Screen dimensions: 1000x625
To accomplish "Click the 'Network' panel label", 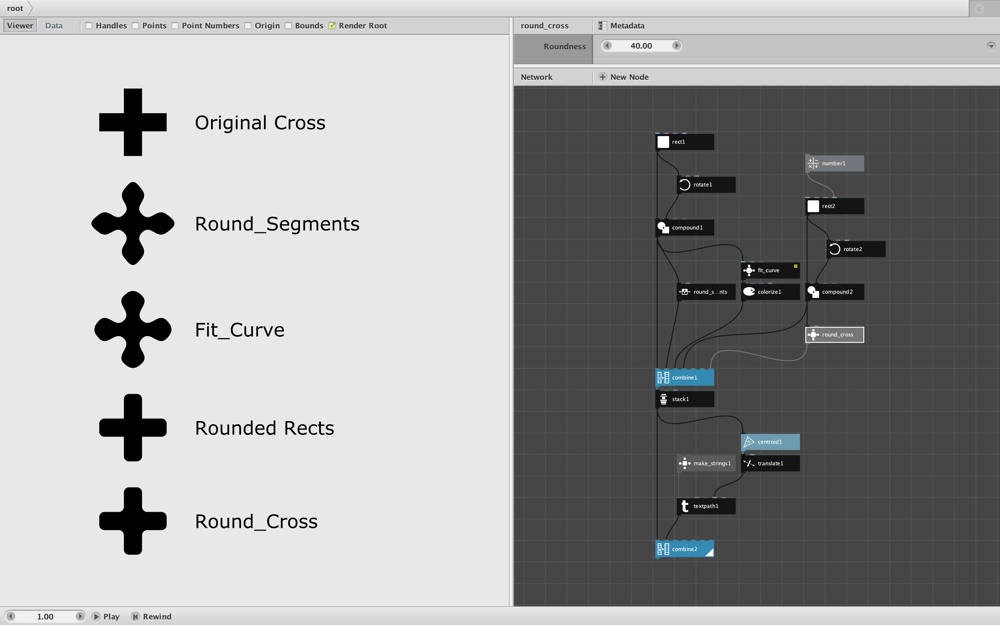I will click(536, 77).
